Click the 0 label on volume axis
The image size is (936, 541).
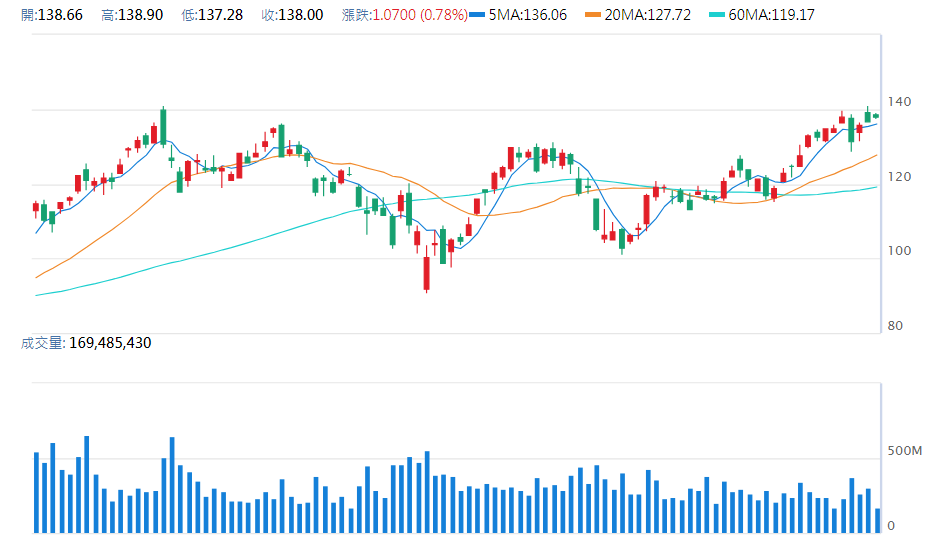pyautogui.click(x=892, y=526)
